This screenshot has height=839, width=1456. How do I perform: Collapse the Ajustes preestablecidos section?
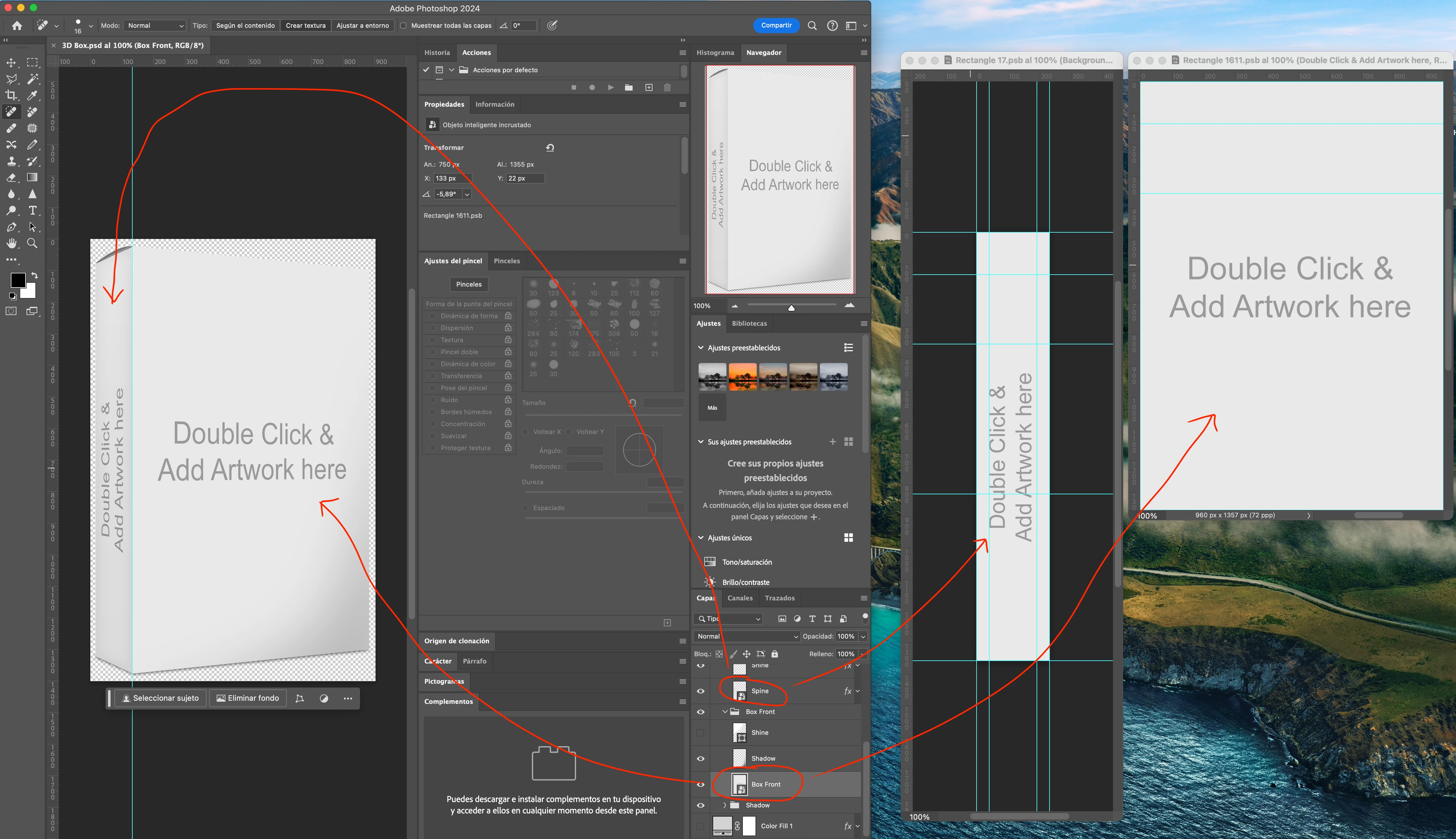coord(701,348)
